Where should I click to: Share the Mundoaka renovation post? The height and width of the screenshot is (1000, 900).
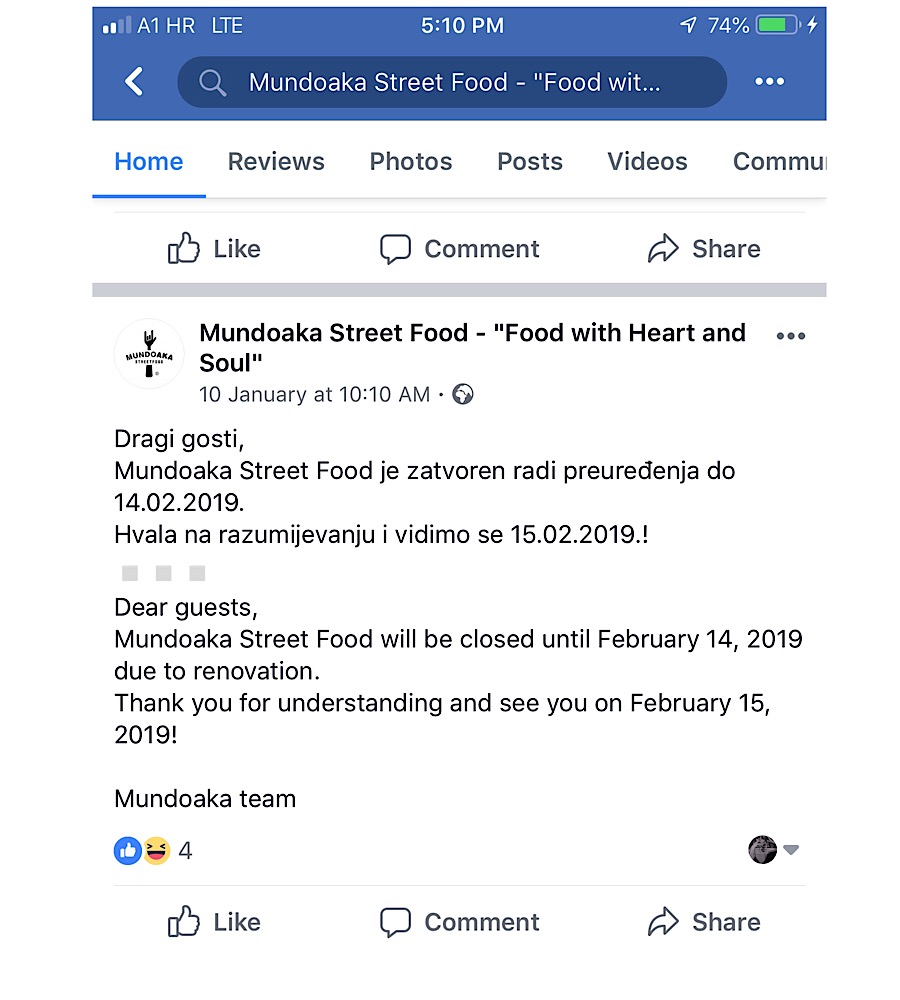tap(704, 922)
